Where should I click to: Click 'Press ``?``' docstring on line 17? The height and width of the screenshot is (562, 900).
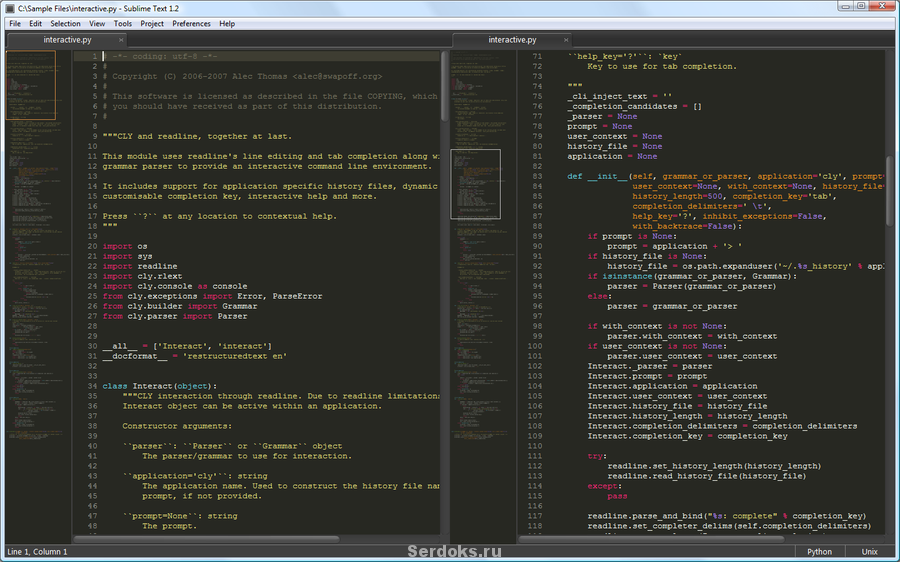pyautogui.click(x=220, y=216)
